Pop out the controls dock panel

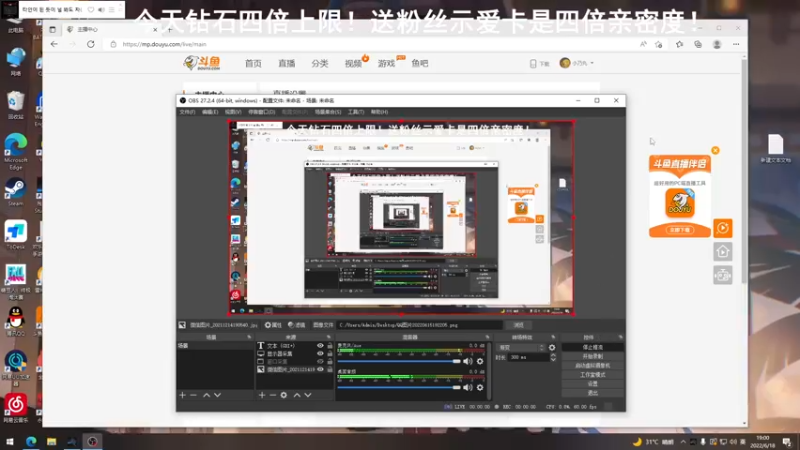620,337
